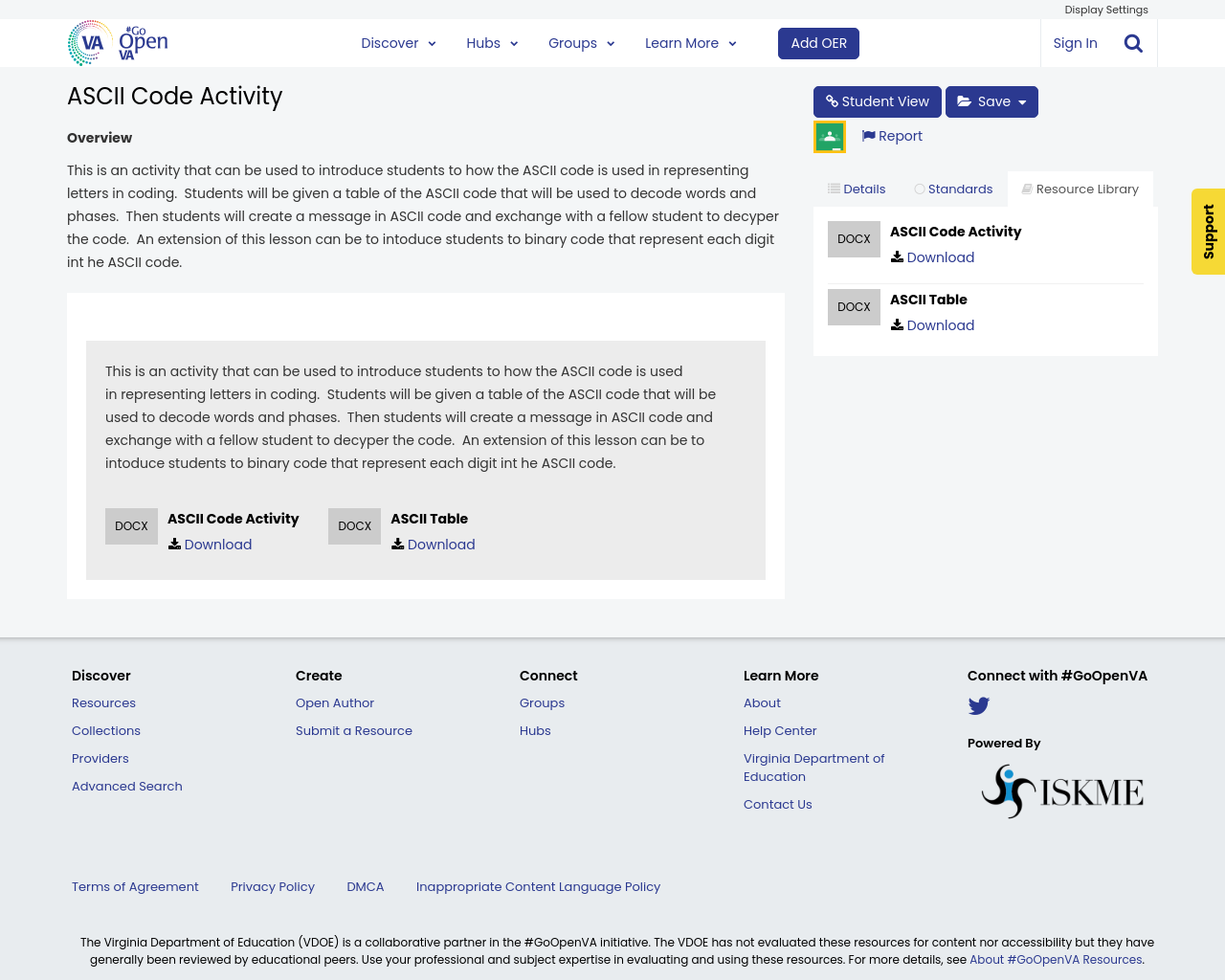Click the Sign In link
The height and width of the screenshot is (980, 1225).
(x=1075, y=42)
